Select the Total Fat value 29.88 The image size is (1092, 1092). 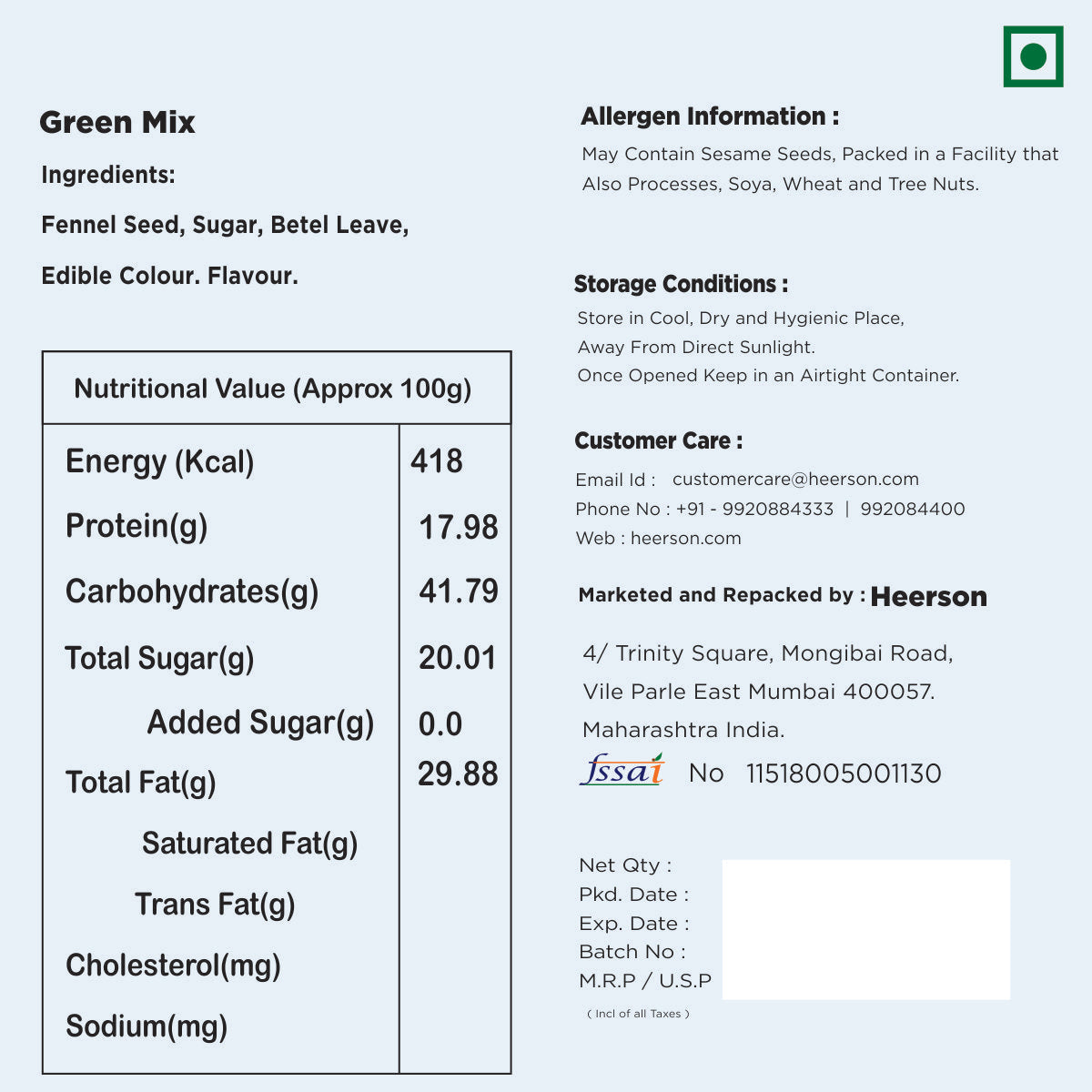(458, 774)
